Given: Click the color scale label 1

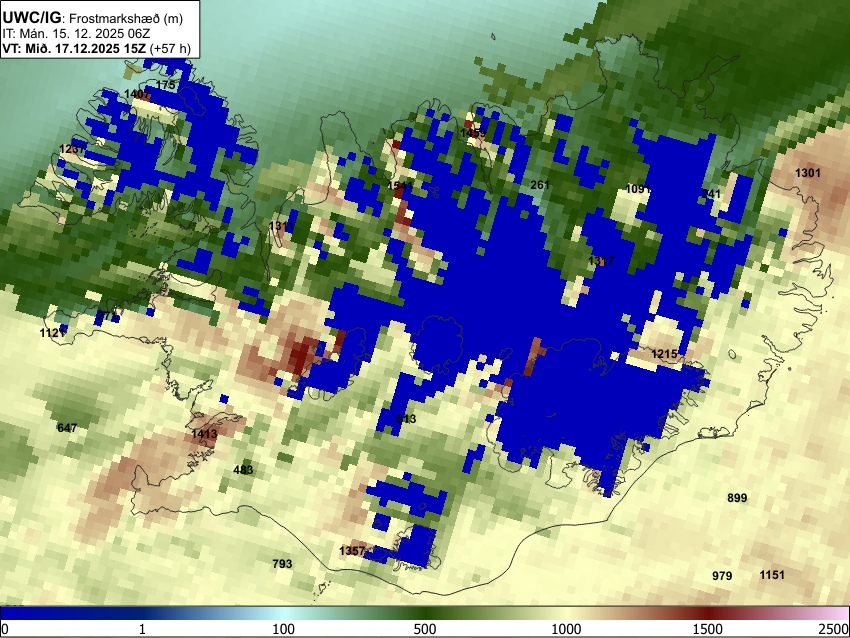Looking at the screenshot, I should tap(142, 629).
